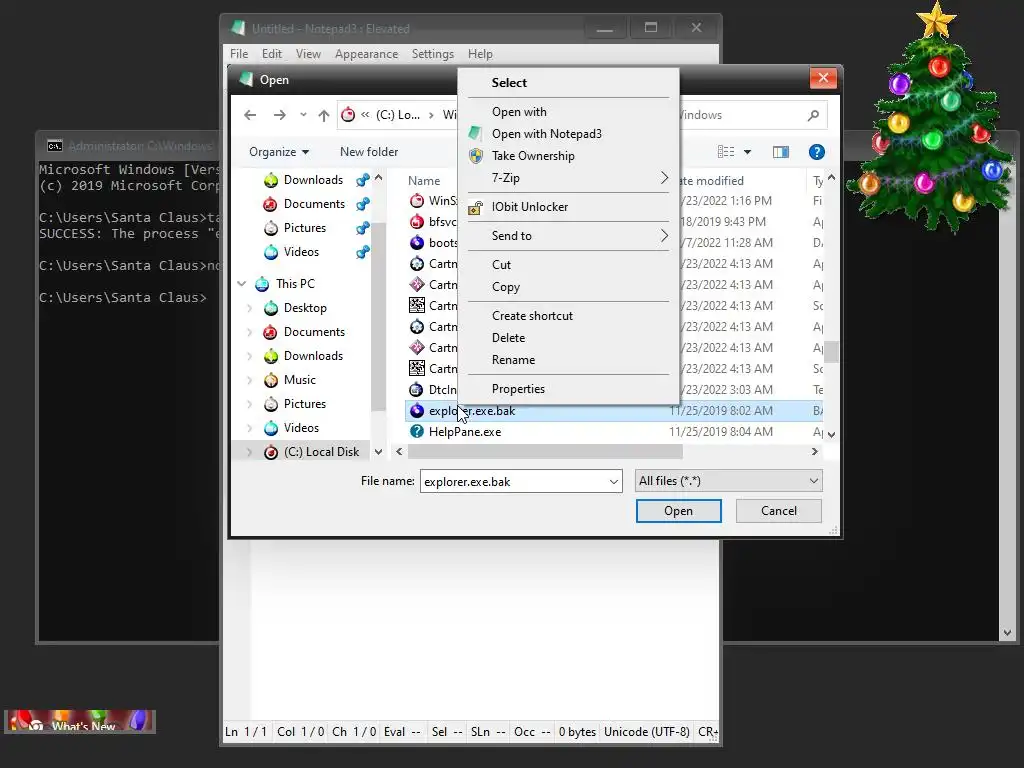This screenshot has width=1024, height=768.
Task: Toggle the preview pane icon
Action: [780, 152]
